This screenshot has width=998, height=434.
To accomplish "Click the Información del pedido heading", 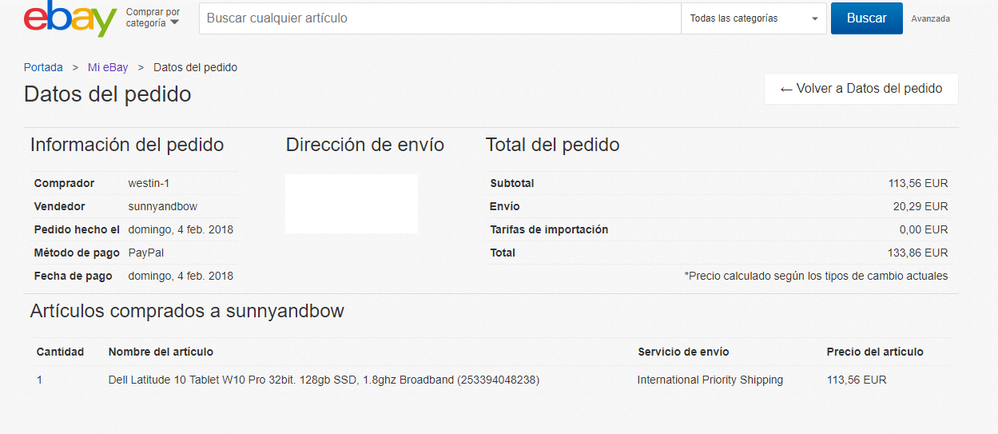I will tap(127, 145).
